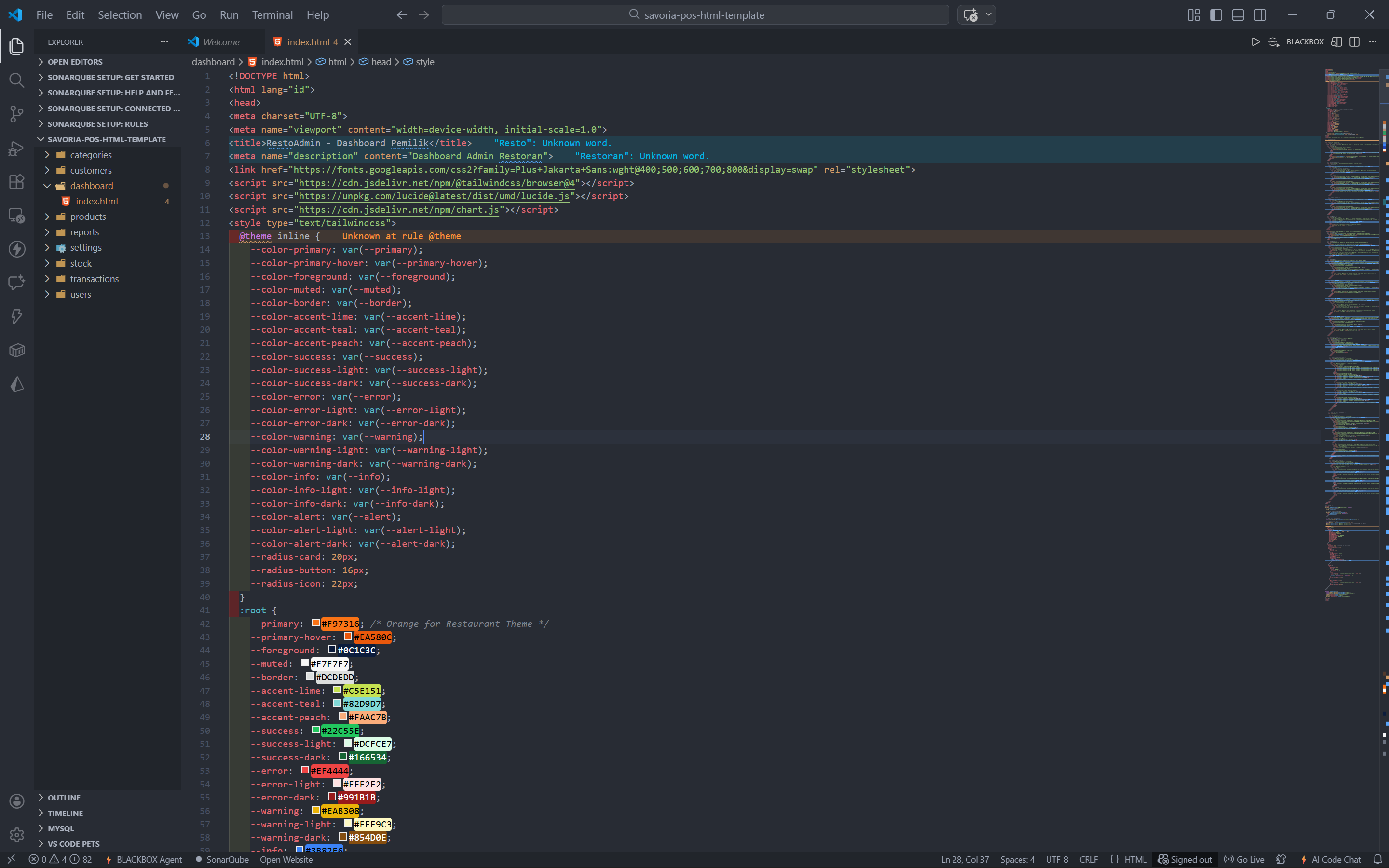Open the Run and Debug view
Viewport: 1389px width, 868px height.
point(17,148)
